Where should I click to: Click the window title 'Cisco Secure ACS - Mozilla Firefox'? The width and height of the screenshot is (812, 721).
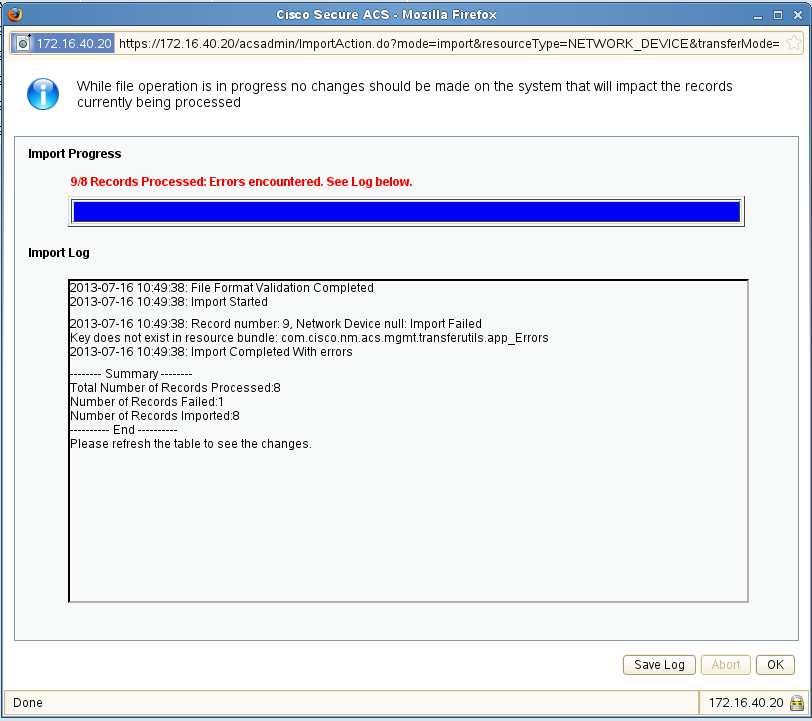(386, 15)
